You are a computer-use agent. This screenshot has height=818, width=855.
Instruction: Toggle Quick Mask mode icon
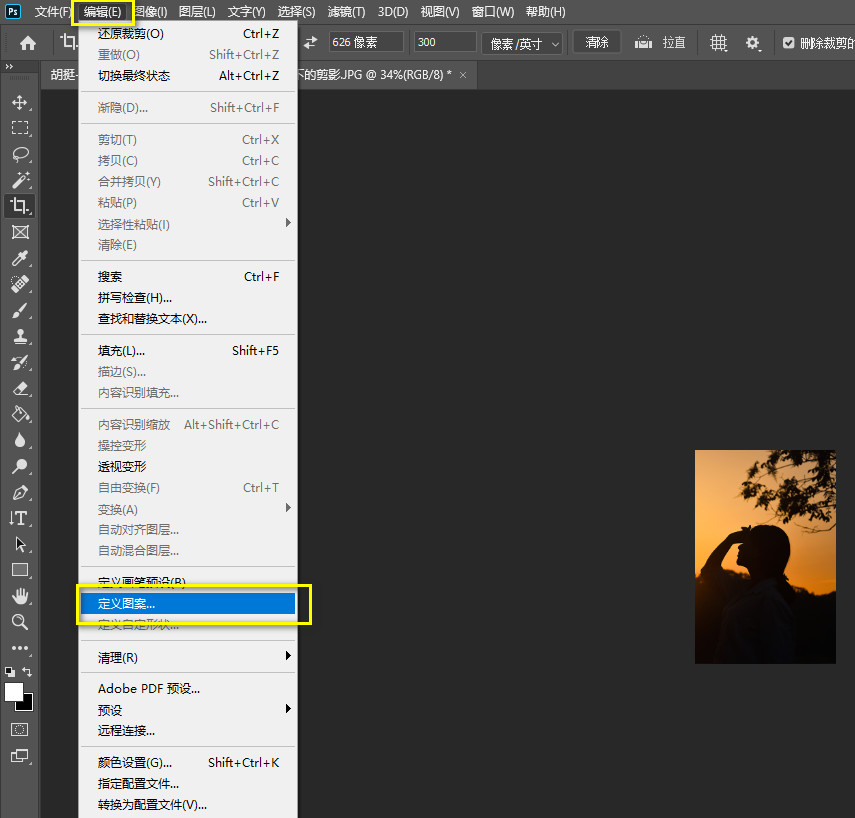(20, 729)
